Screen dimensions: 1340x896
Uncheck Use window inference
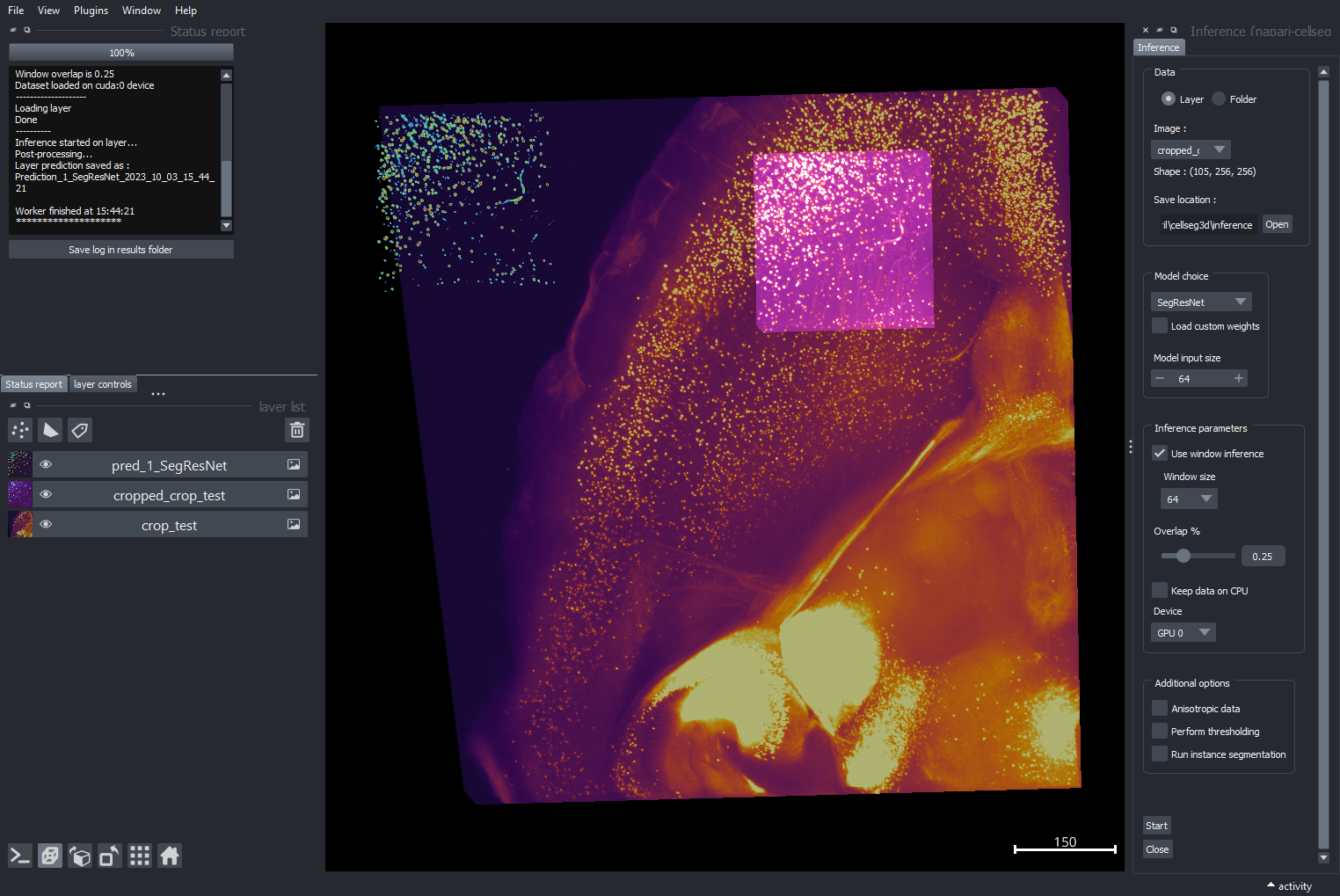pyautogui.click(x=1160, y=453)
